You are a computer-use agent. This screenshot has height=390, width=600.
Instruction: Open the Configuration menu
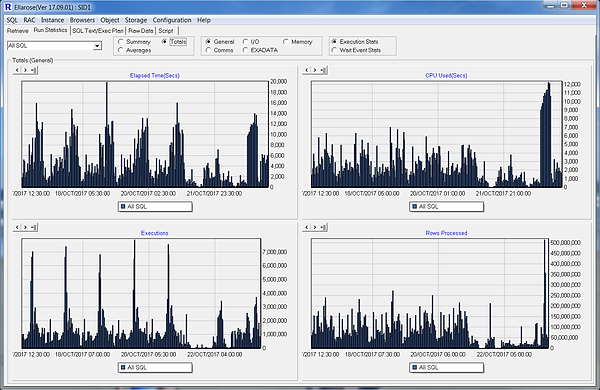tap(172, 20)
